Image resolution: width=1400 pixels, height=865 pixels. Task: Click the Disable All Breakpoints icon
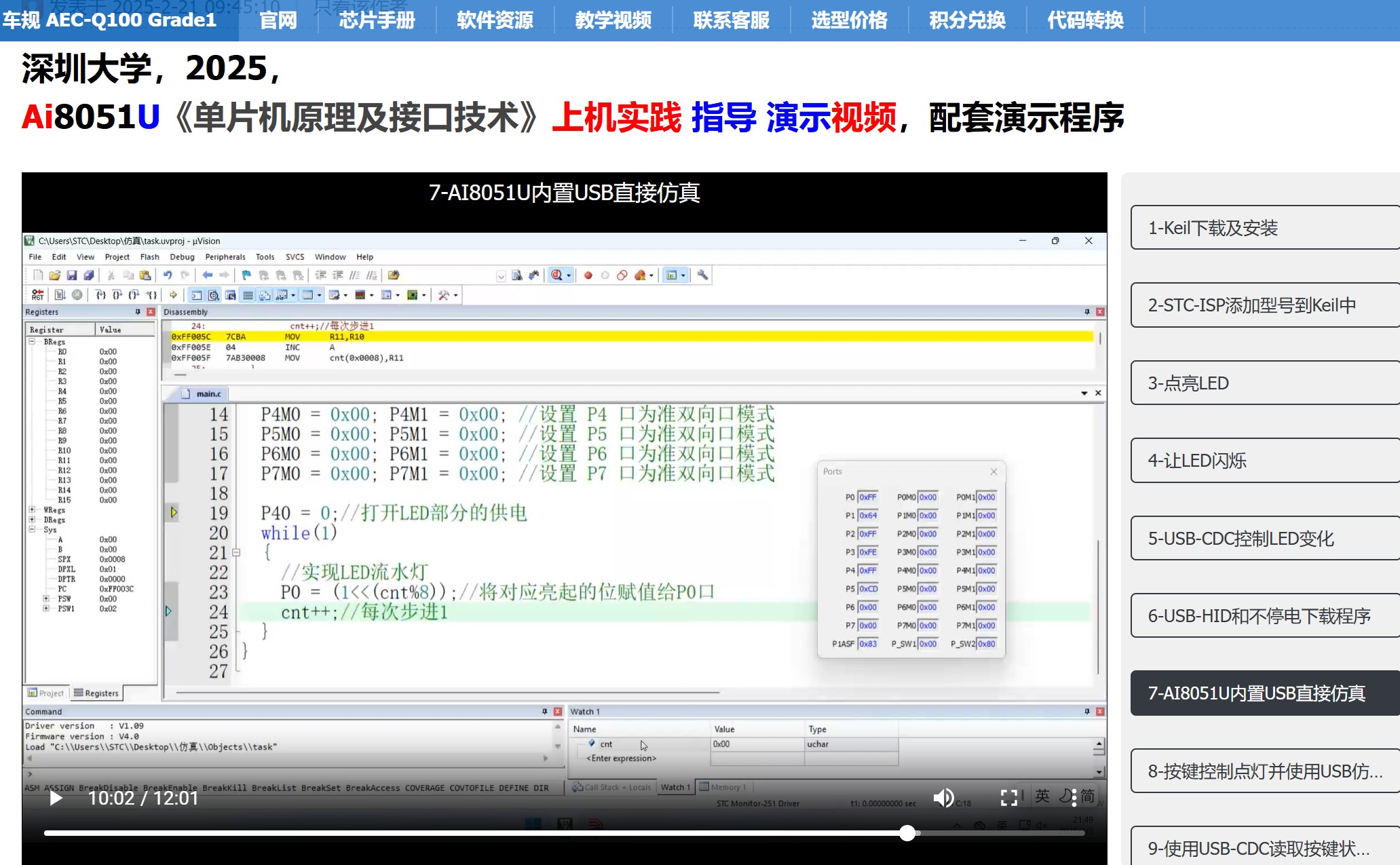point(622,275)
